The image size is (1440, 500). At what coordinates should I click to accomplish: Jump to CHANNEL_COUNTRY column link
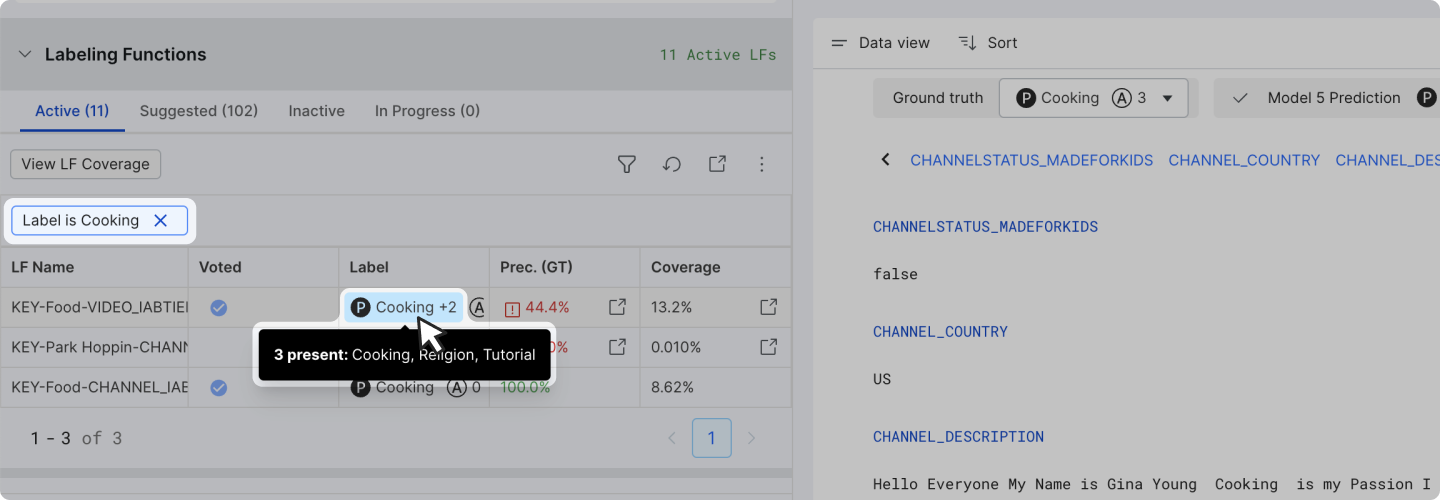1244,160
